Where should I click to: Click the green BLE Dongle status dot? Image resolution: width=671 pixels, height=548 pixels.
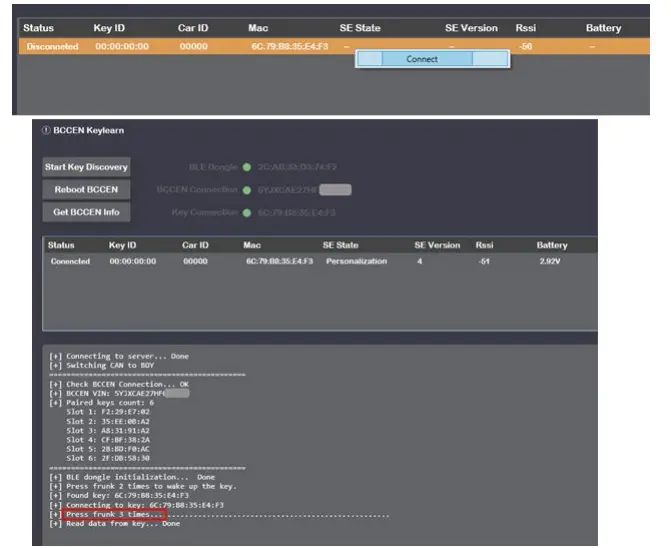(x=247, y=167)
